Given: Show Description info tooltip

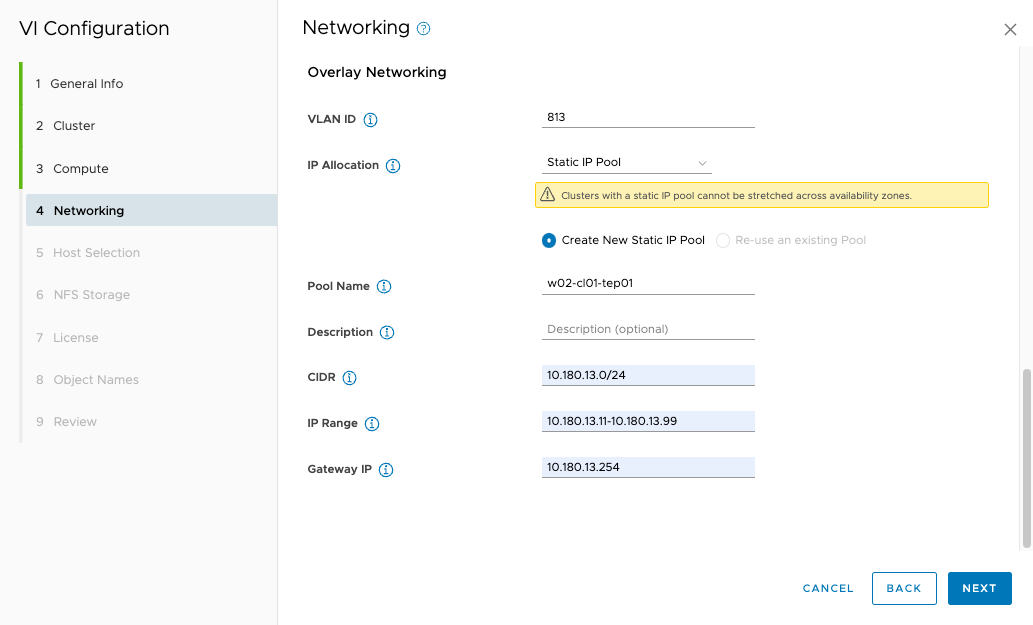Looking at the screenshot, I should [387, 333].
